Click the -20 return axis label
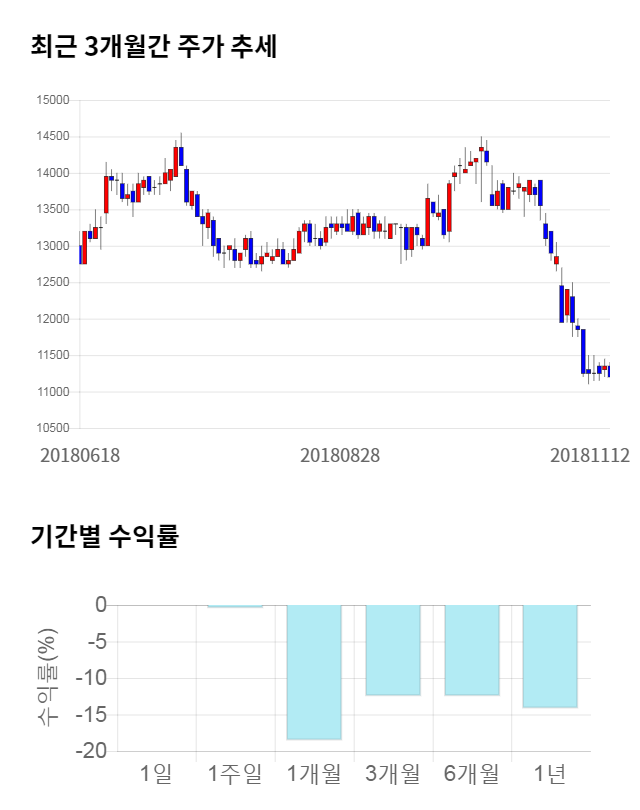Image resolution: width=640 pixels, height=810 pixels. (x=94, y=751)
